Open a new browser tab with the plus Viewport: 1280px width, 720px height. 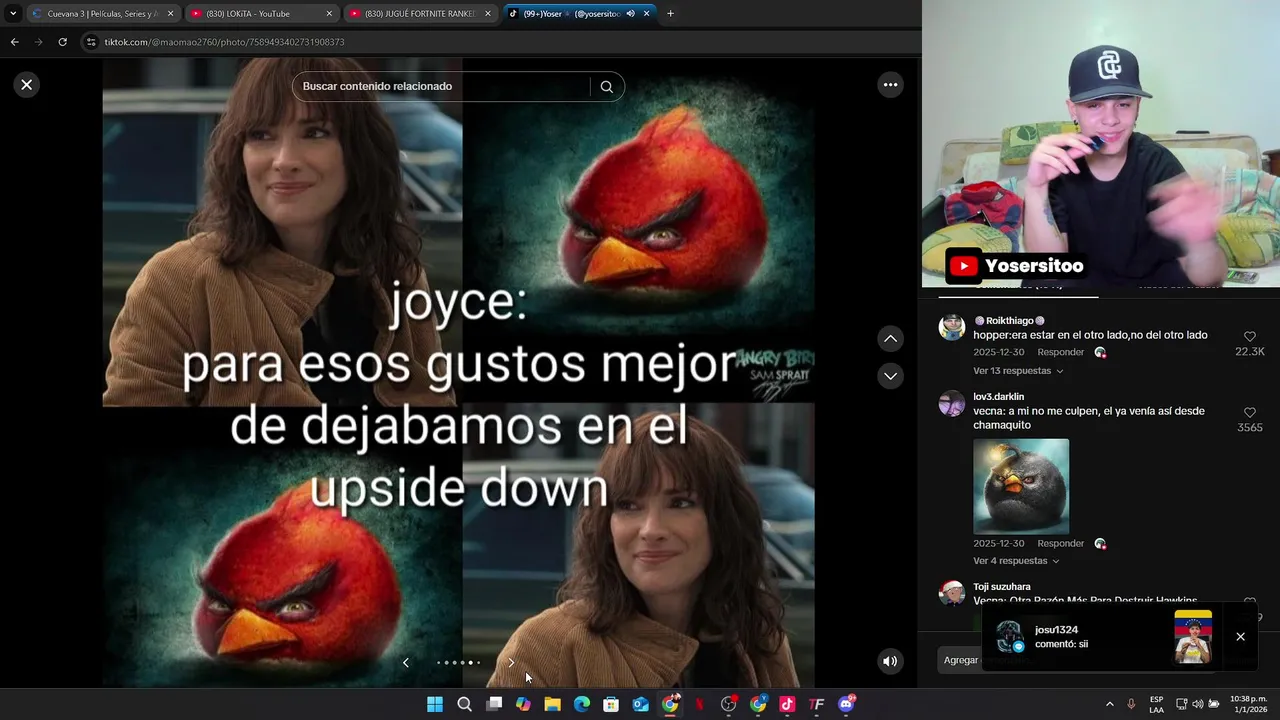[x=670, y=14]
